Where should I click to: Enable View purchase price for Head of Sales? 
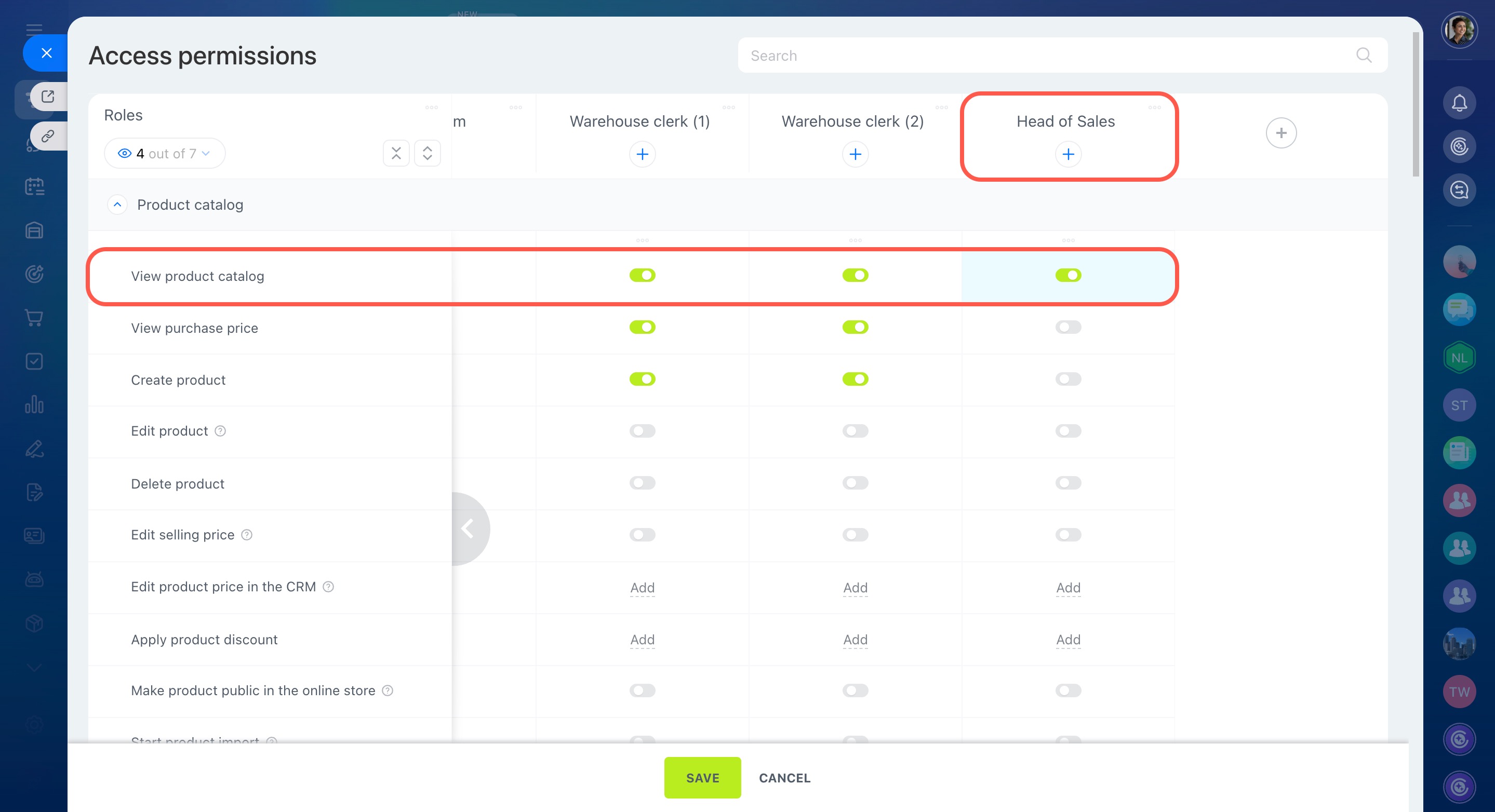point(1067,327)
